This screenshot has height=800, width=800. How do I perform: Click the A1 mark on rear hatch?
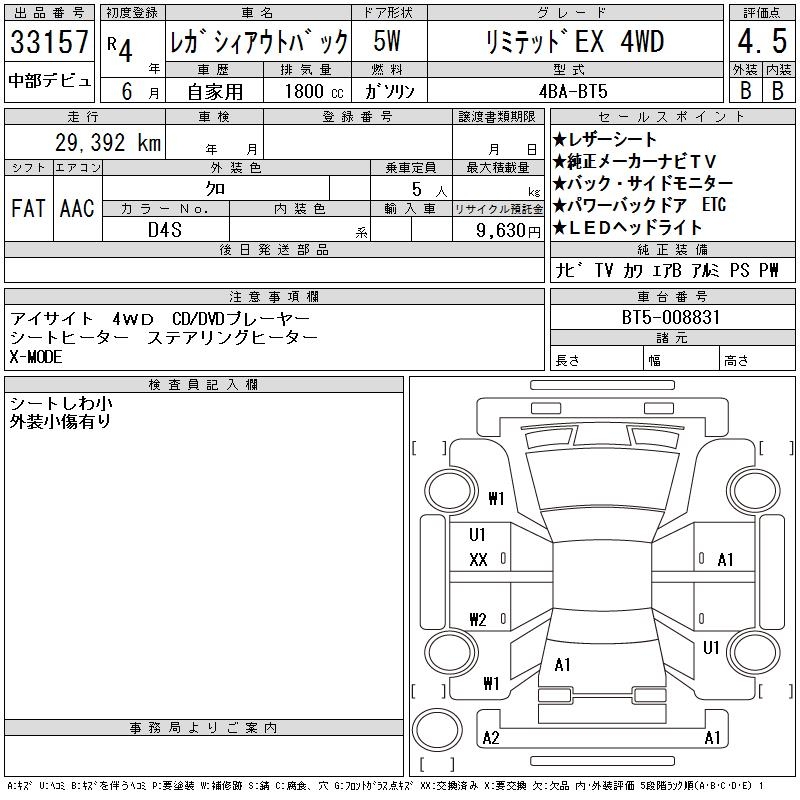tap(562, 665)
